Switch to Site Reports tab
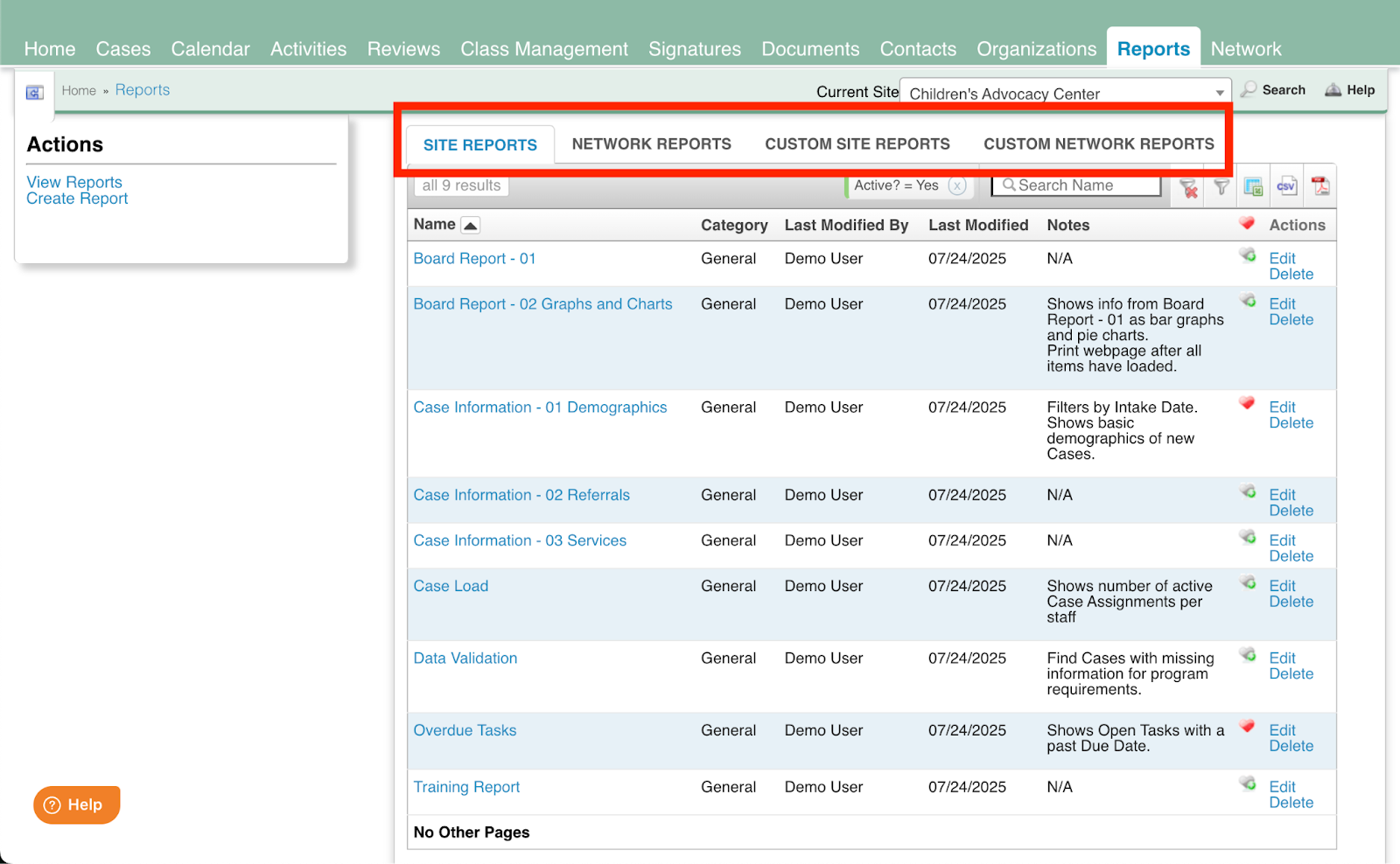1400x864 pixels. point(480,145)
